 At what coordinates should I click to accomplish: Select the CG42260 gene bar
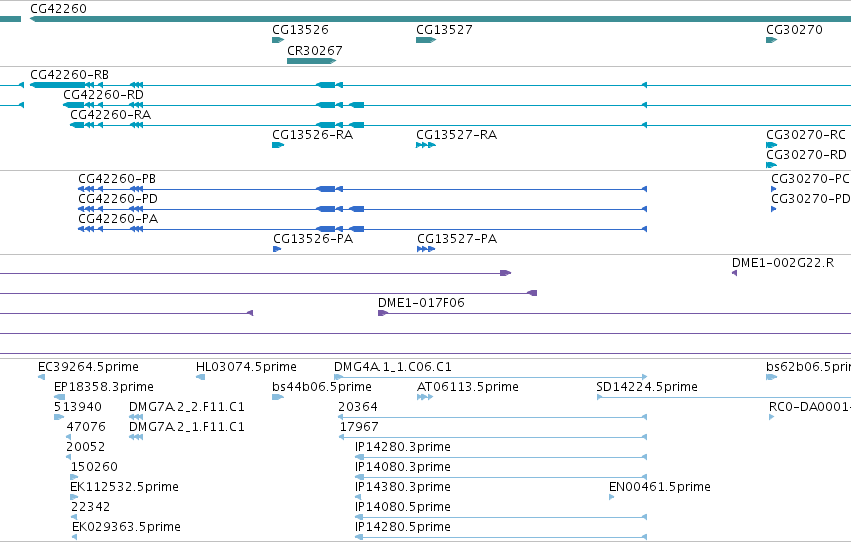click(x=440, y=19)
